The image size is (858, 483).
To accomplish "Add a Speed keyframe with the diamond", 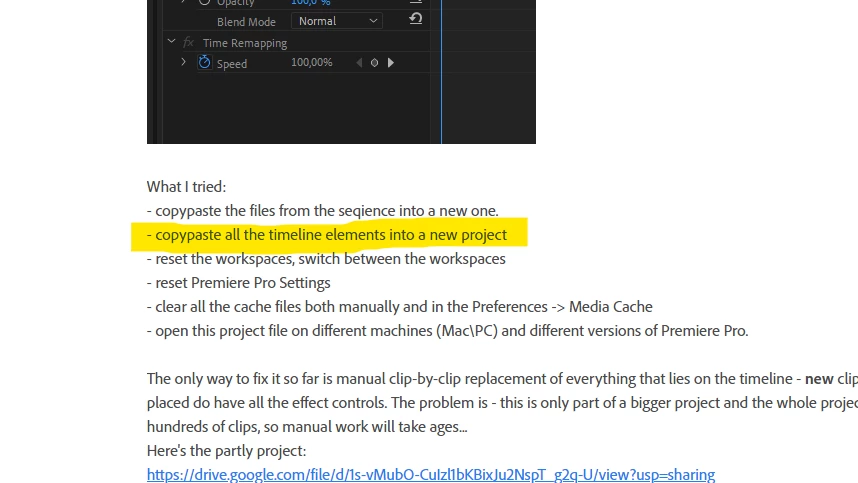I will 374,63.
